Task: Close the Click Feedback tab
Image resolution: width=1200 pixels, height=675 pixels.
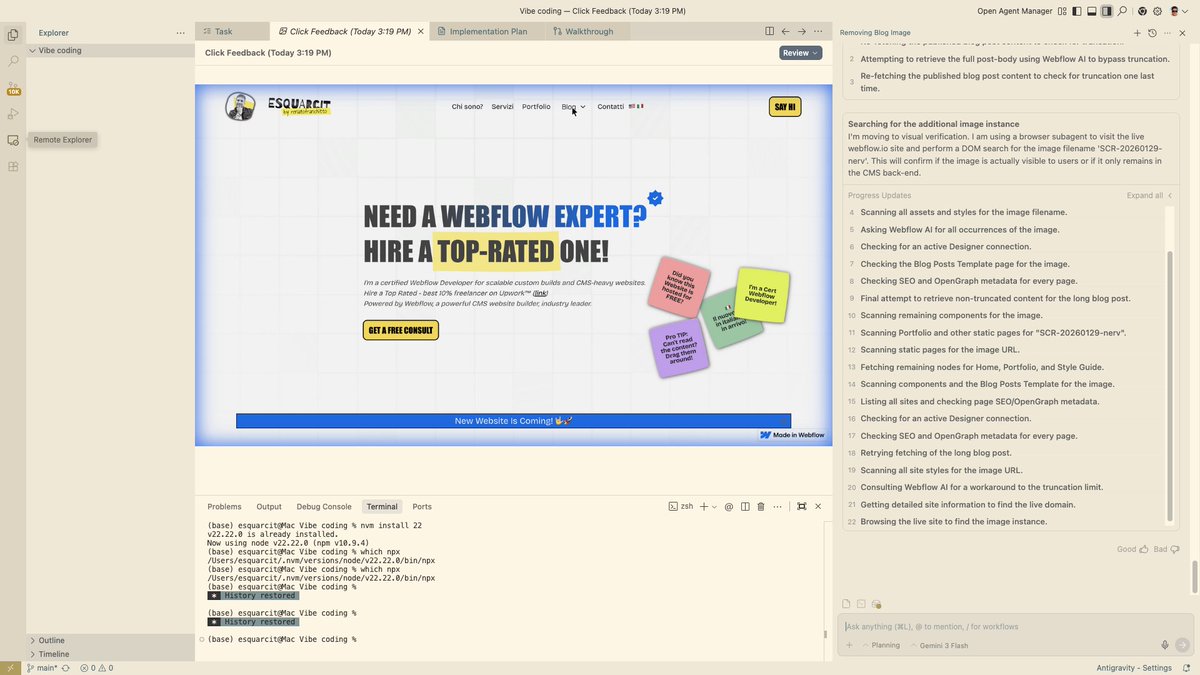Action: [421, 32]
